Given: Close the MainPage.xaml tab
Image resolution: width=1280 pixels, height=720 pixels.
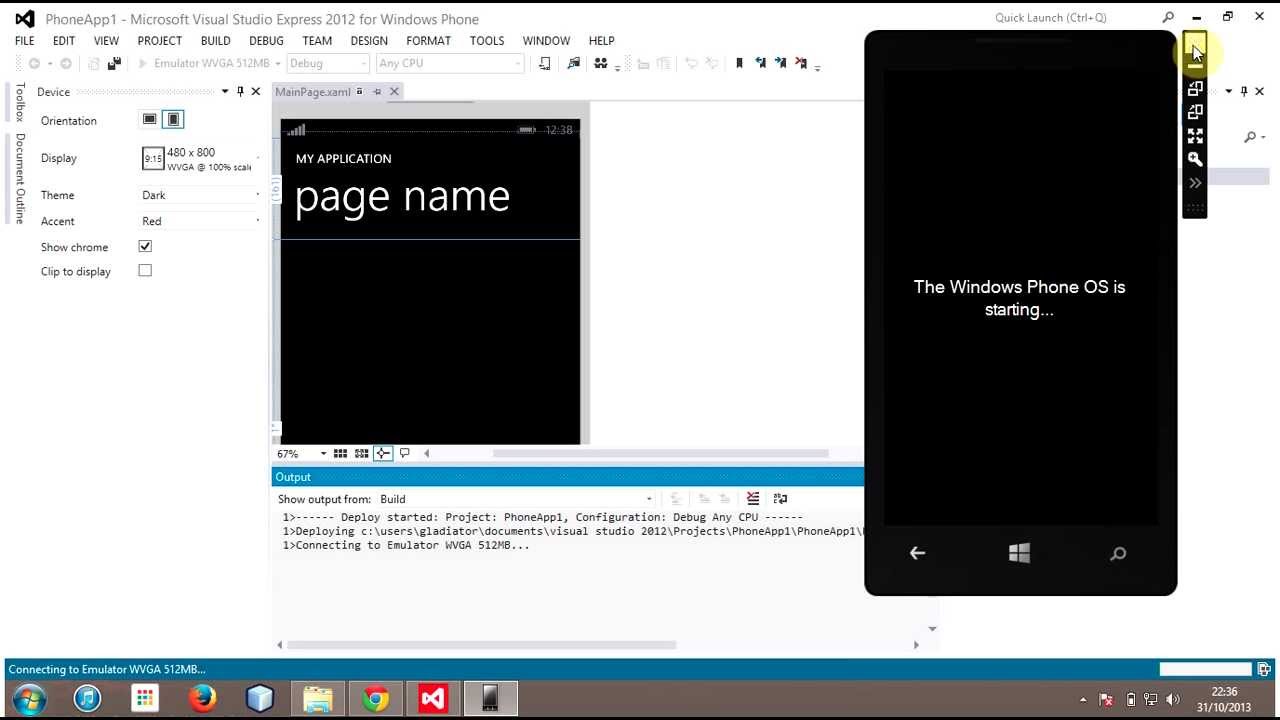Looking at the screenshot, I should pos(394,91).
